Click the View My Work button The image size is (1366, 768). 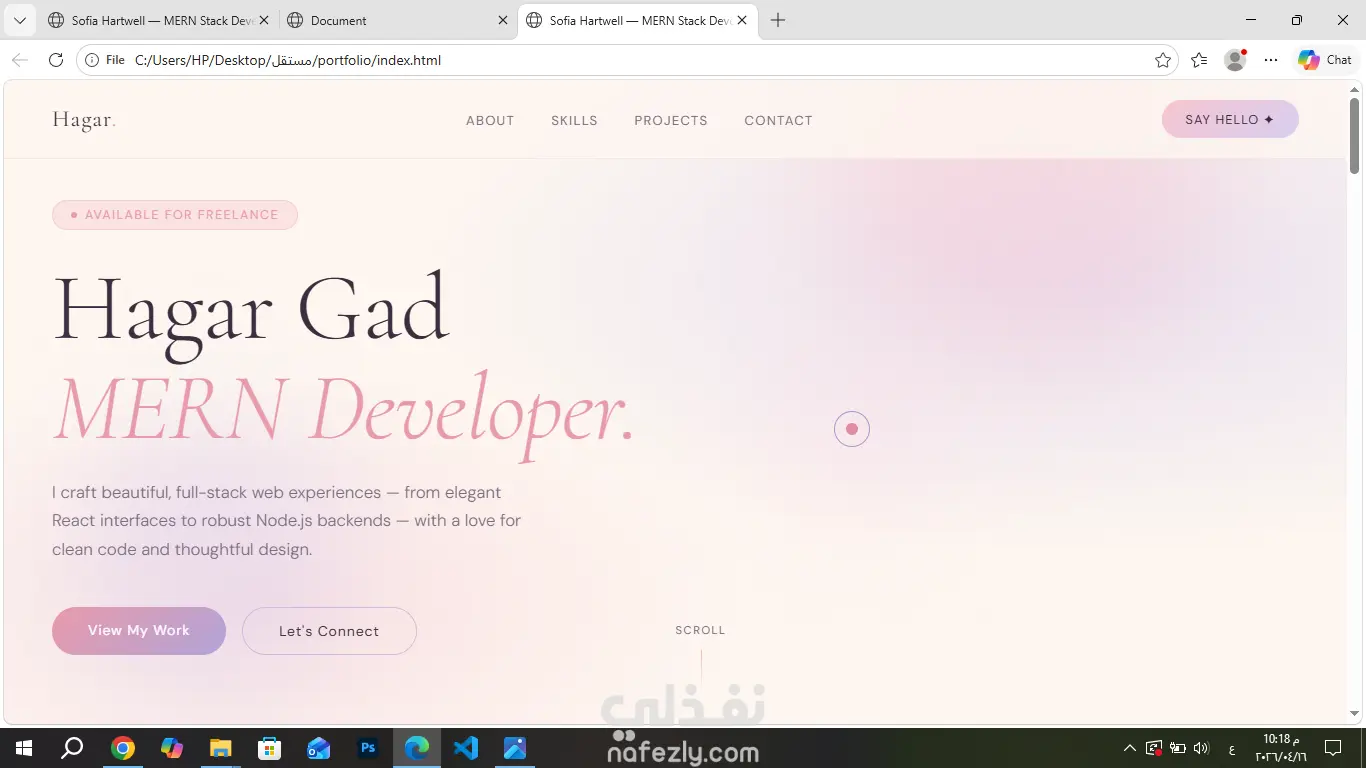(x=139, y=631)
